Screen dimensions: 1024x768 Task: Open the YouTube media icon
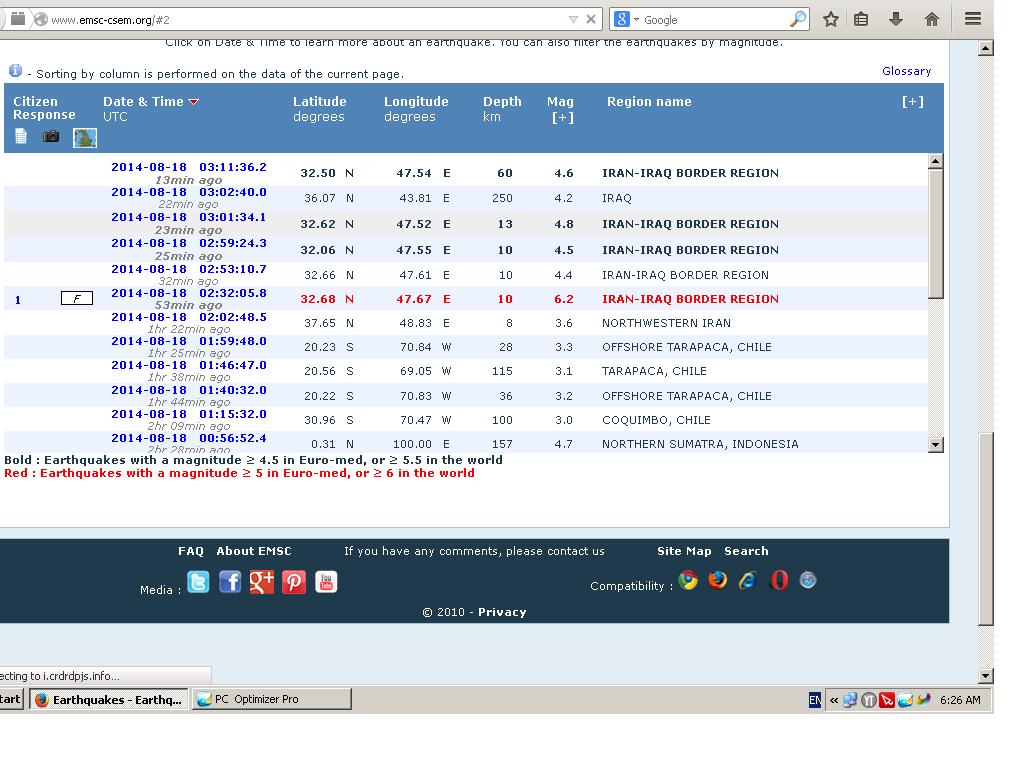tap(326, 582)
